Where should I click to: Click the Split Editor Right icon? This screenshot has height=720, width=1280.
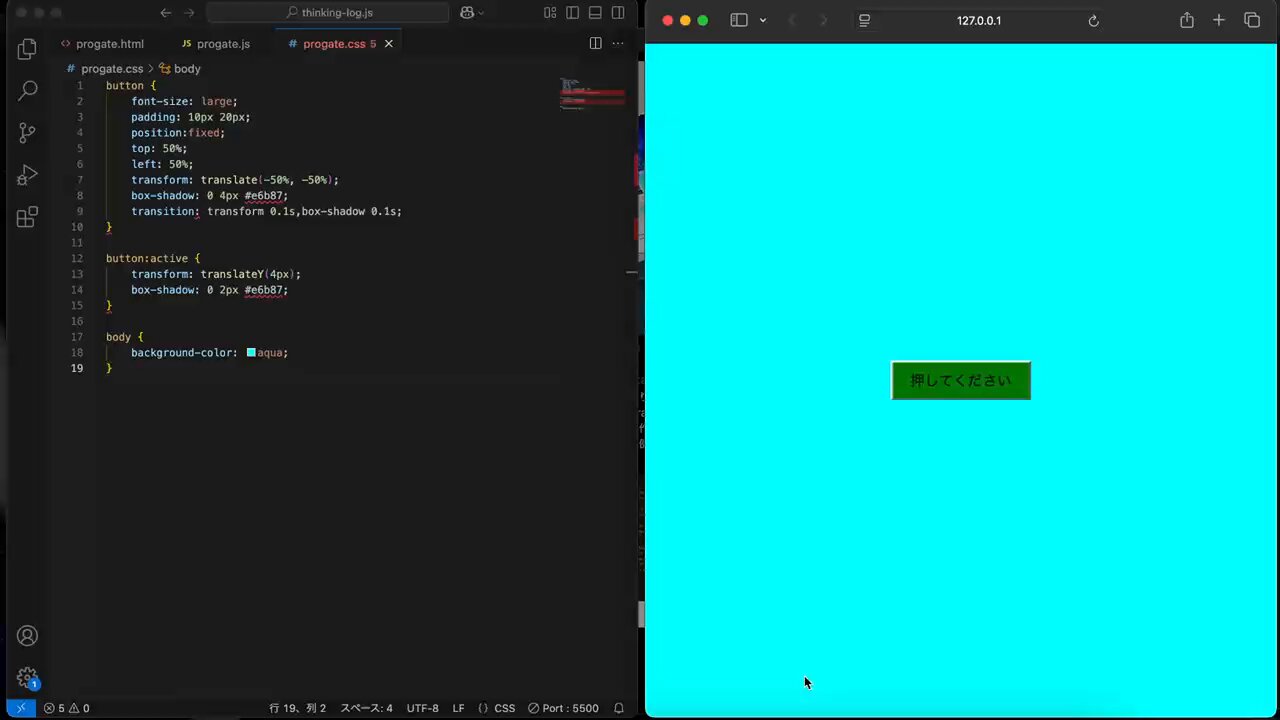(595, 43)
